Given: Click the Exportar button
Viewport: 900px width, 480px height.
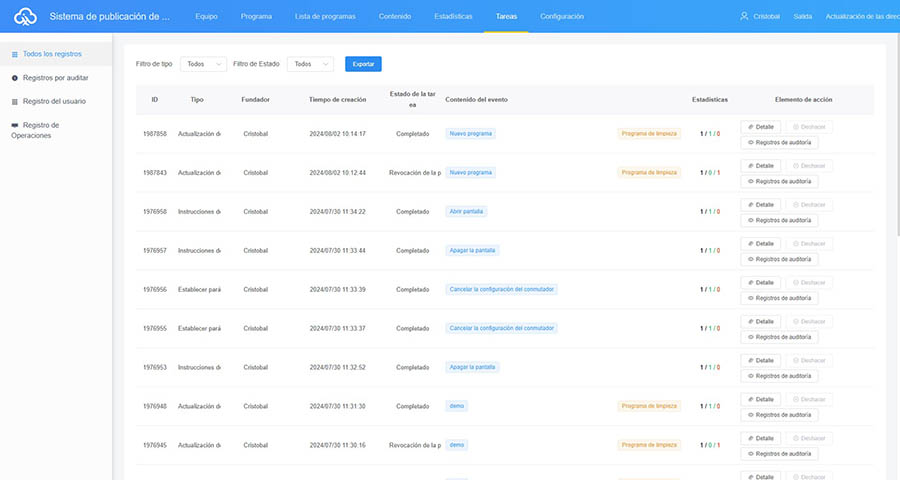Looking at the screenshot, I should [363, 64].
